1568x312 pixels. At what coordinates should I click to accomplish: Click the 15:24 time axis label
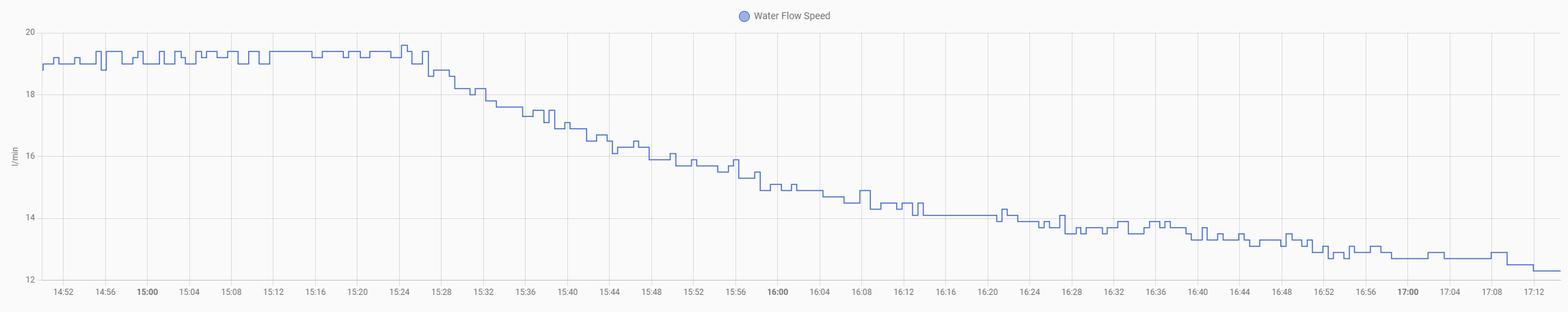pyautogui.click(x=399, y=292)
